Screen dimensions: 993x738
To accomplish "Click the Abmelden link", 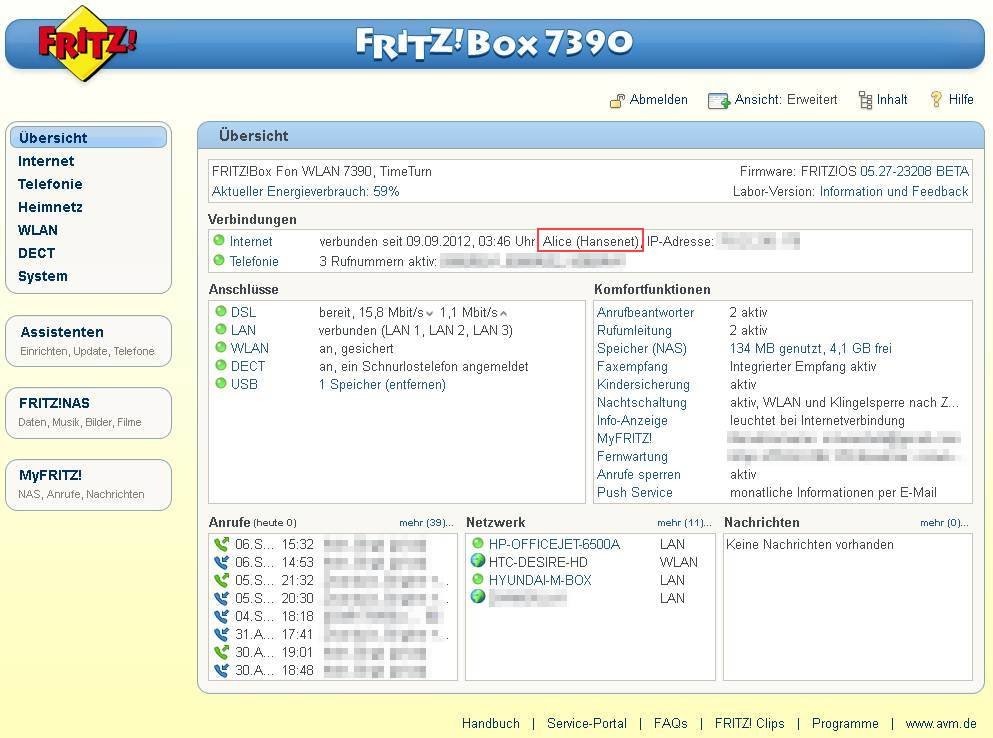I will (659, 99).
